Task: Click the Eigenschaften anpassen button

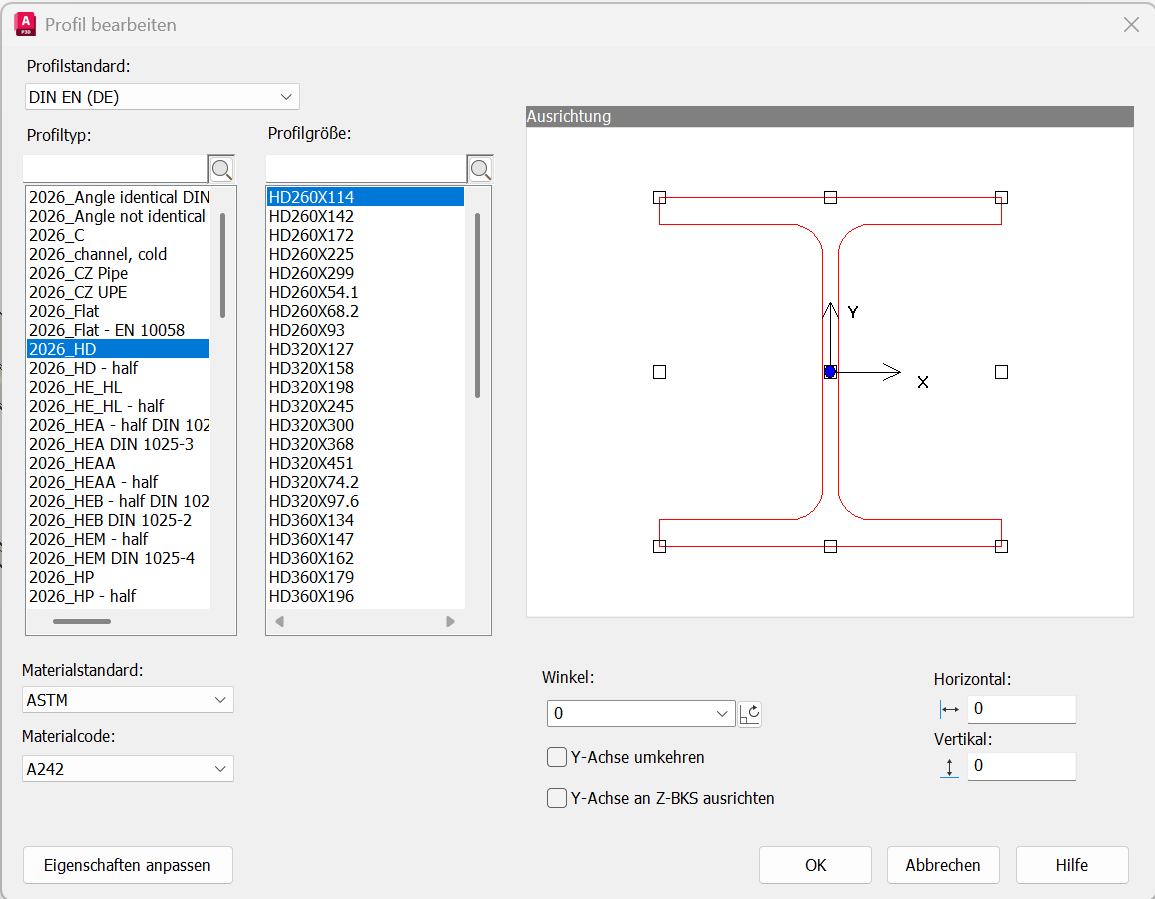Action: (127, 865)
